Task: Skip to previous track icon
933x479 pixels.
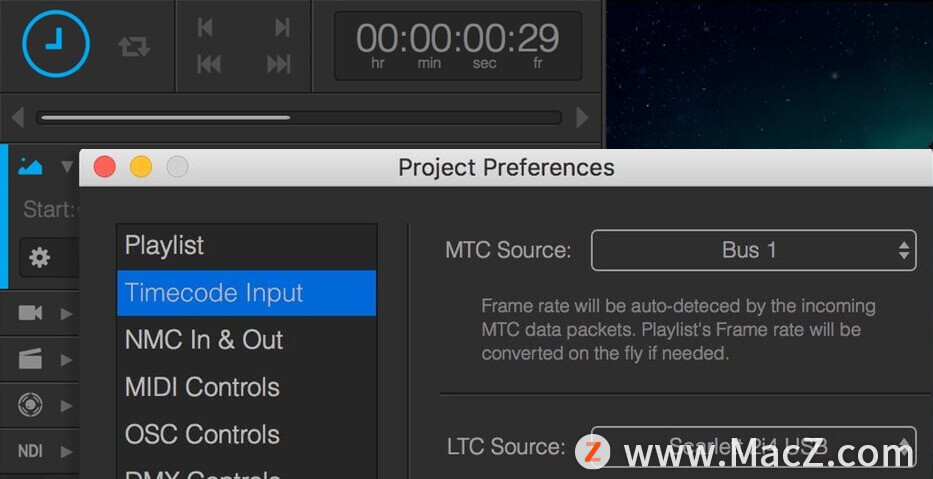Action: click(x=208, y=64)
